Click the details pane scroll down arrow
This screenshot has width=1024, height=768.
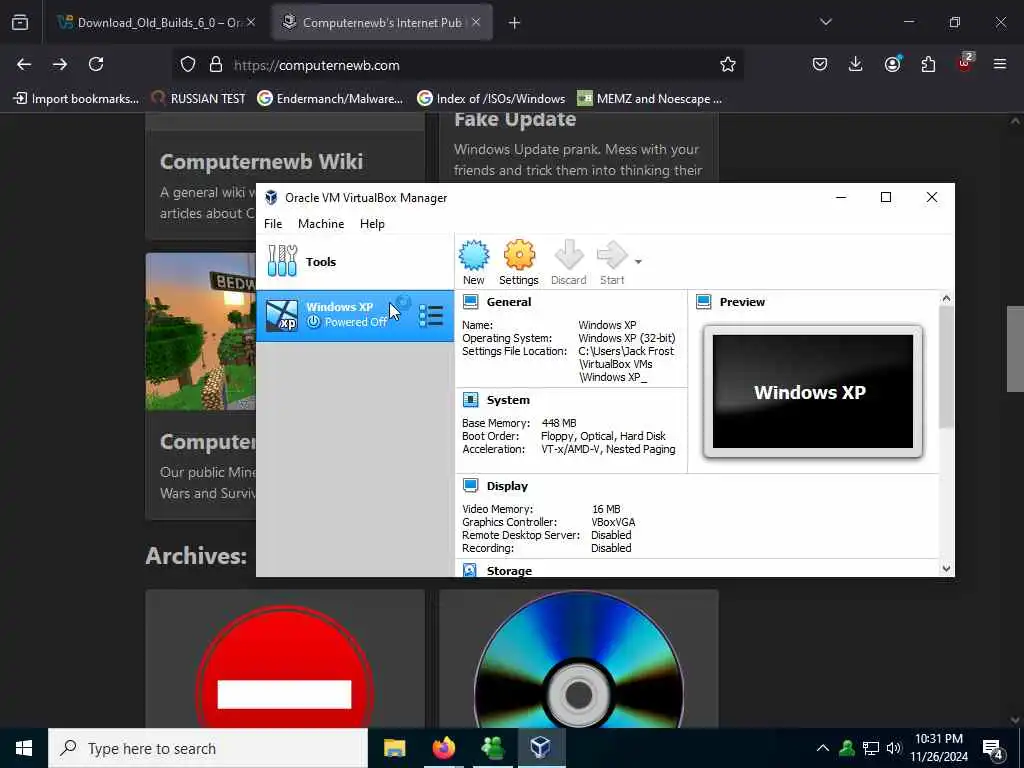pos(946,569)
